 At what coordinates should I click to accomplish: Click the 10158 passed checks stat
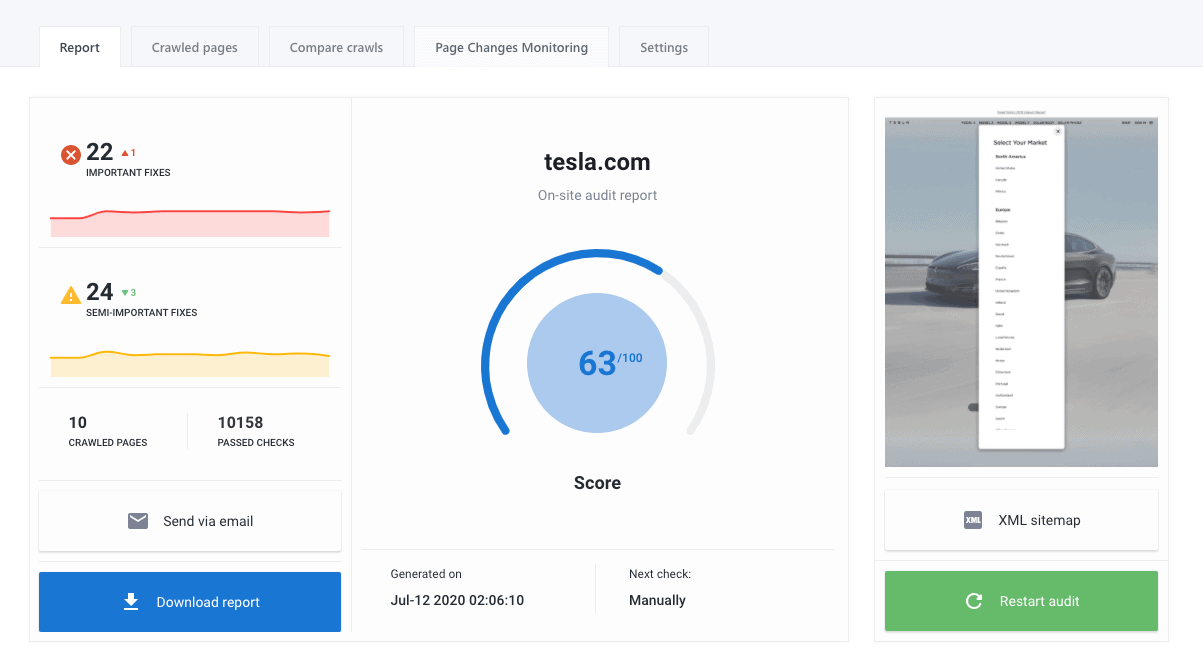click(x=256, y=431)
